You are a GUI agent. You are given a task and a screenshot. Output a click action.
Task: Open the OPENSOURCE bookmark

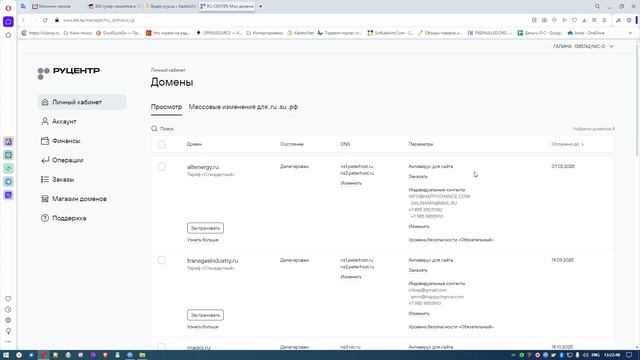click(x=219, y=33)
